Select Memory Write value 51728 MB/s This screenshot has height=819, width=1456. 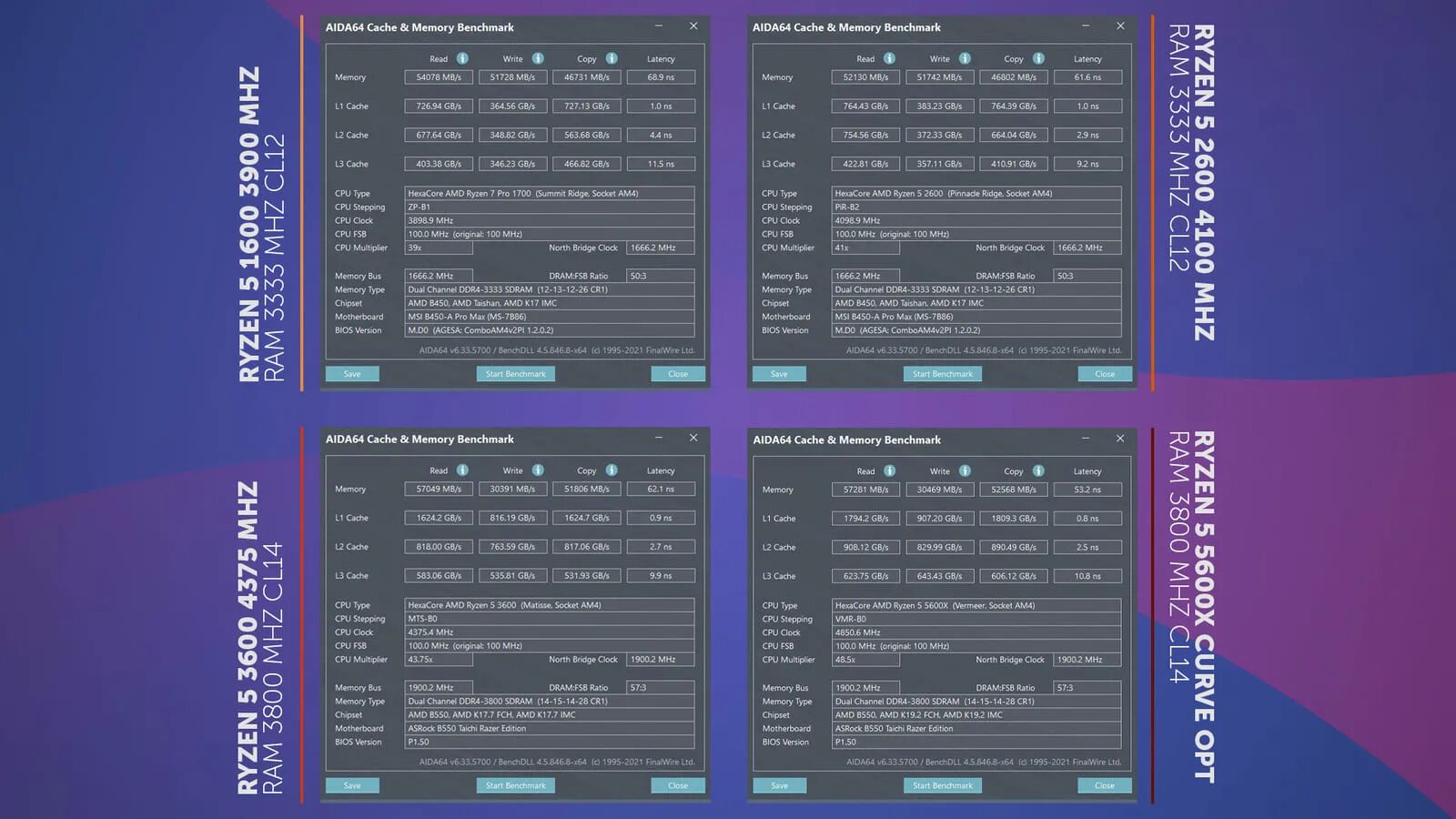click(513, 77)
